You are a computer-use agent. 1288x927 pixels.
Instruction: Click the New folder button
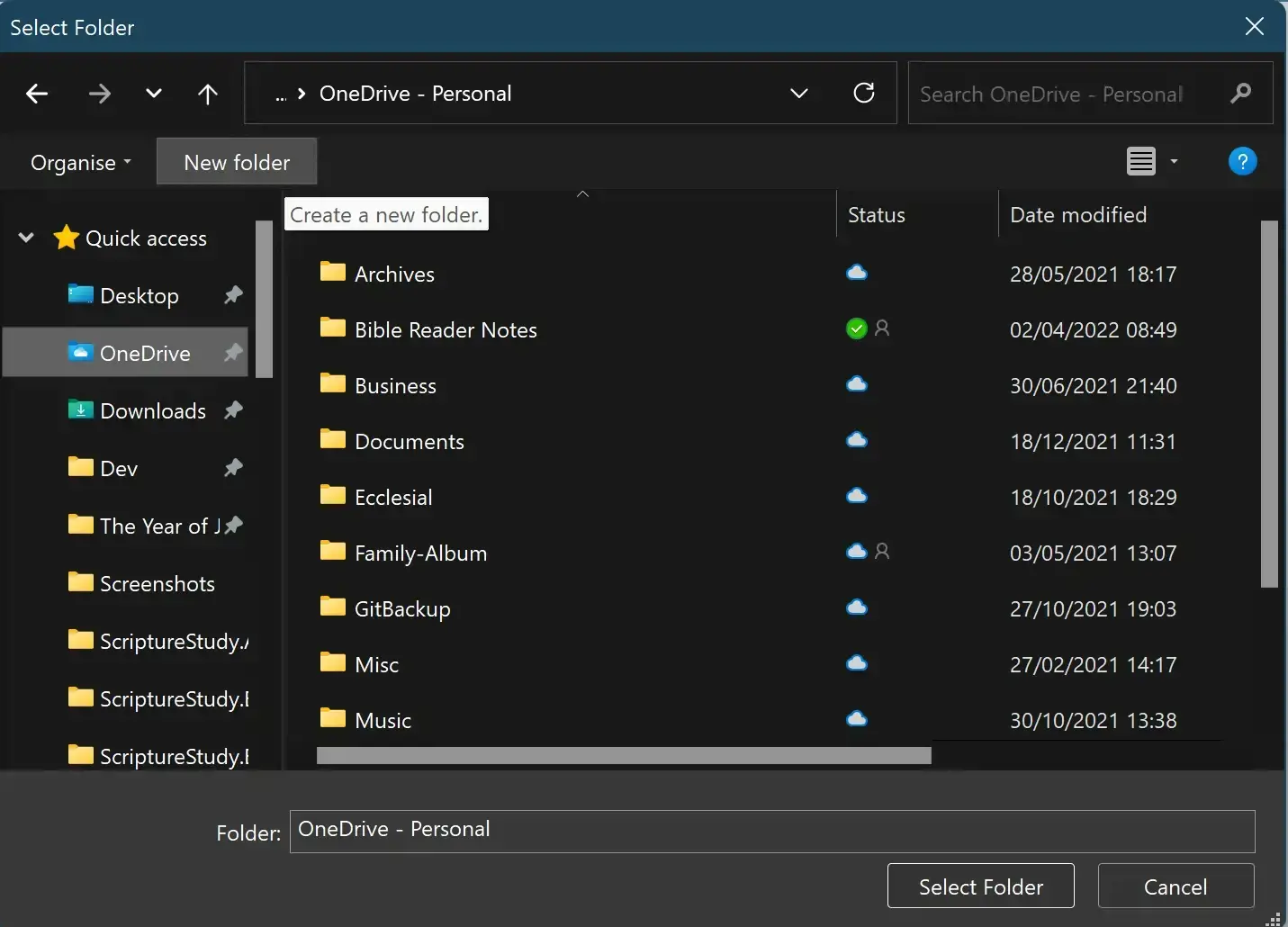pyautogui.click(x=237, y=162)
